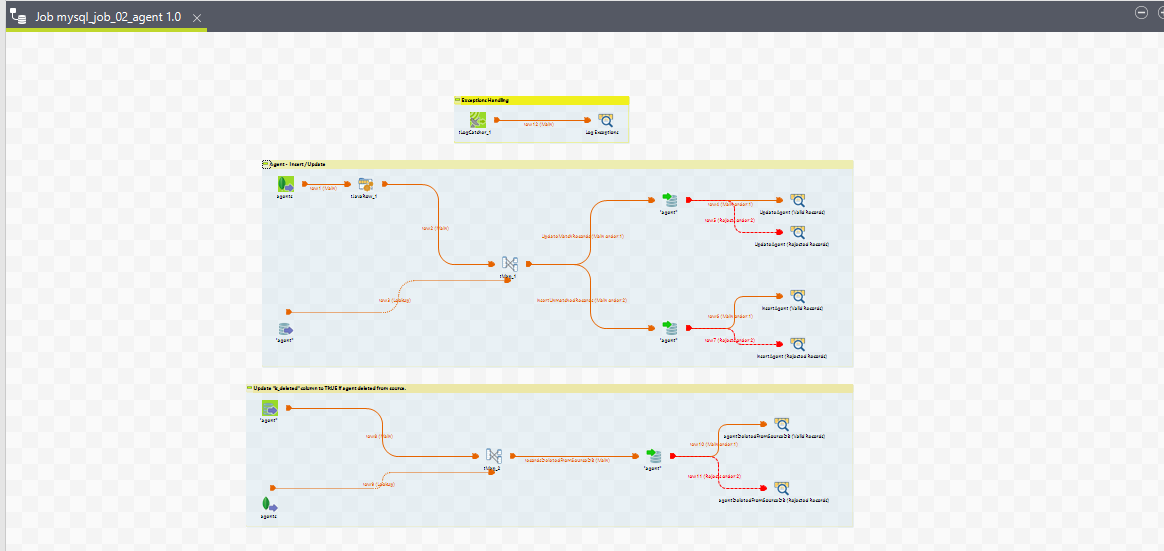Close the mysql_job_02_agent job tab
Image resolution: width=1164 pixels, height=551 pixels.
(196, 19)
